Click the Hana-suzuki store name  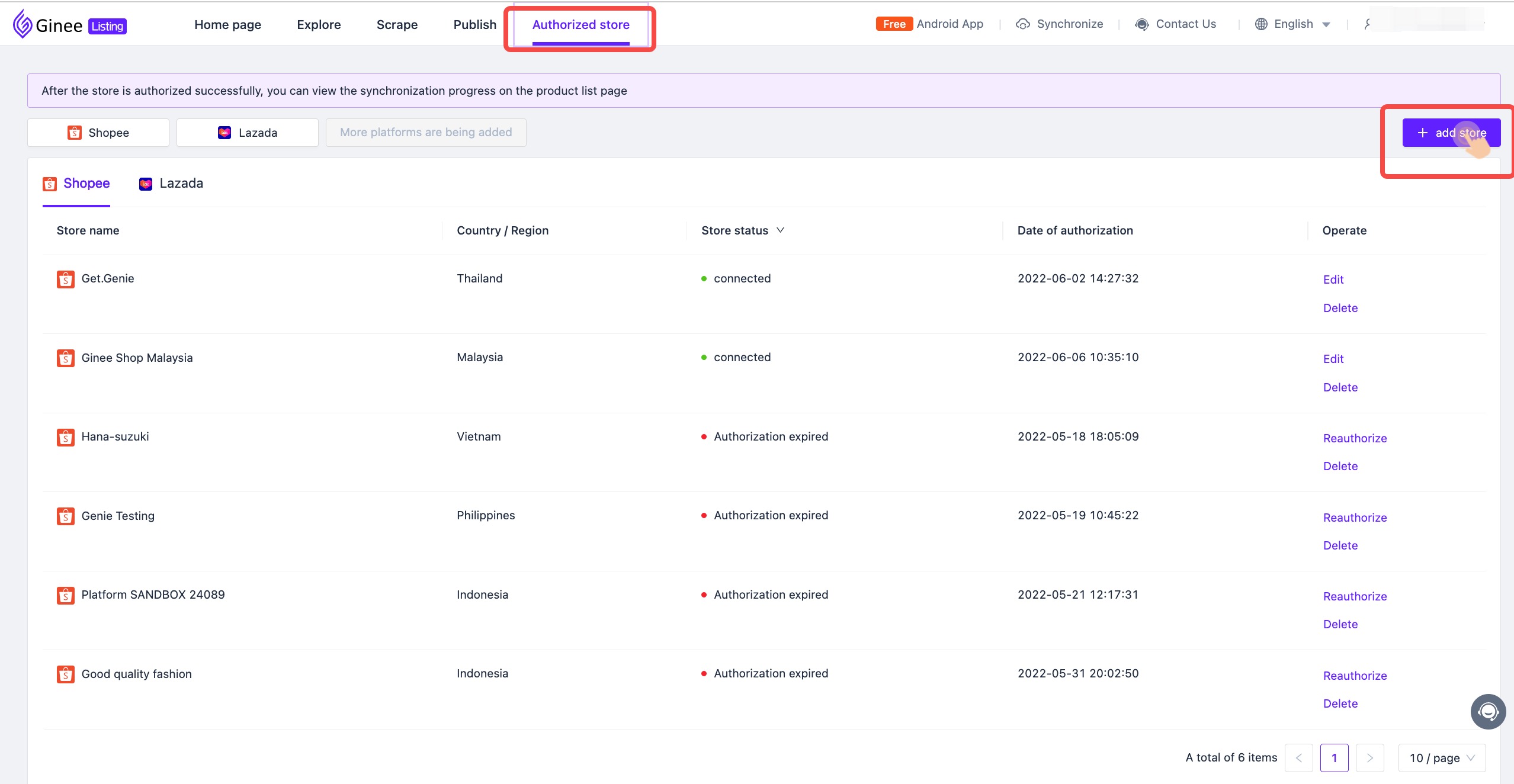115,436
